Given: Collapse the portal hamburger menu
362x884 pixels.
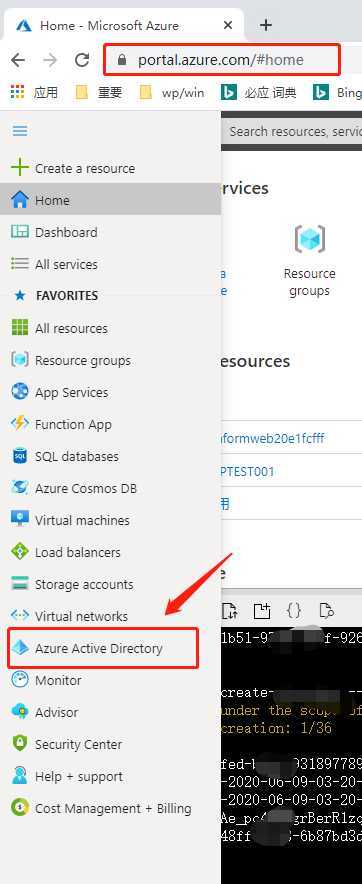Looking at the screenshot, I should 20,131.
